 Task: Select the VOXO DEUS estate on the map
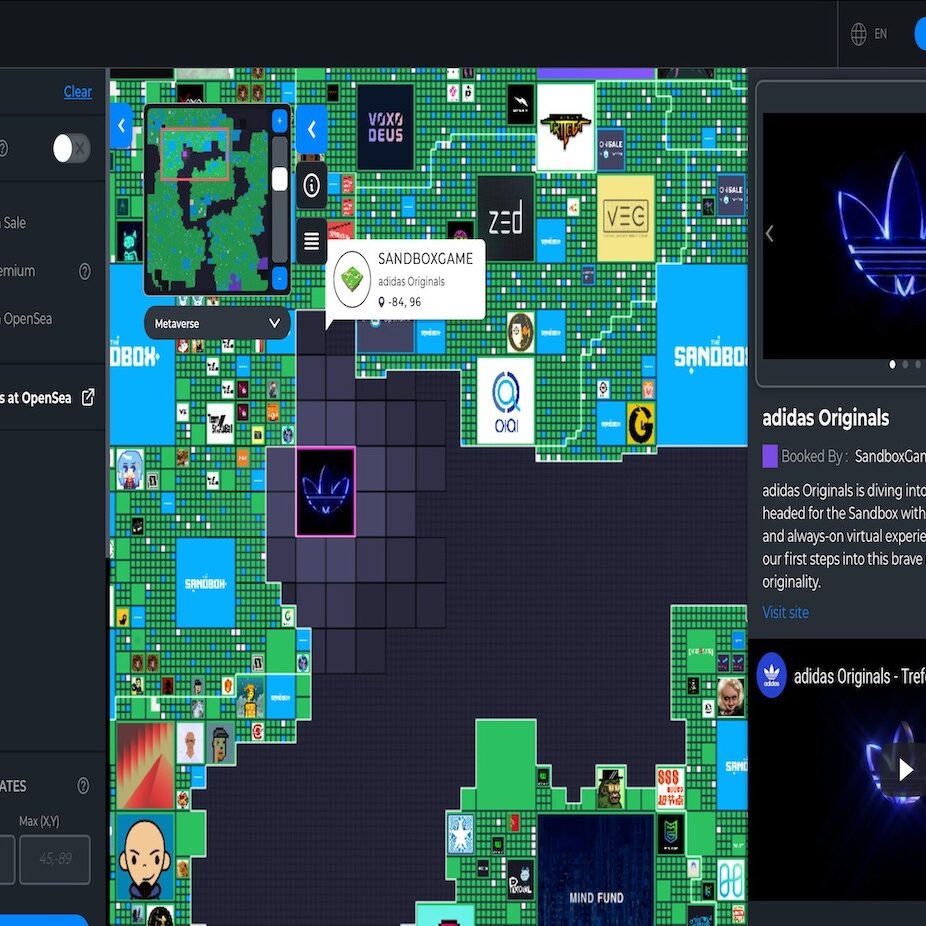[385, 126]
